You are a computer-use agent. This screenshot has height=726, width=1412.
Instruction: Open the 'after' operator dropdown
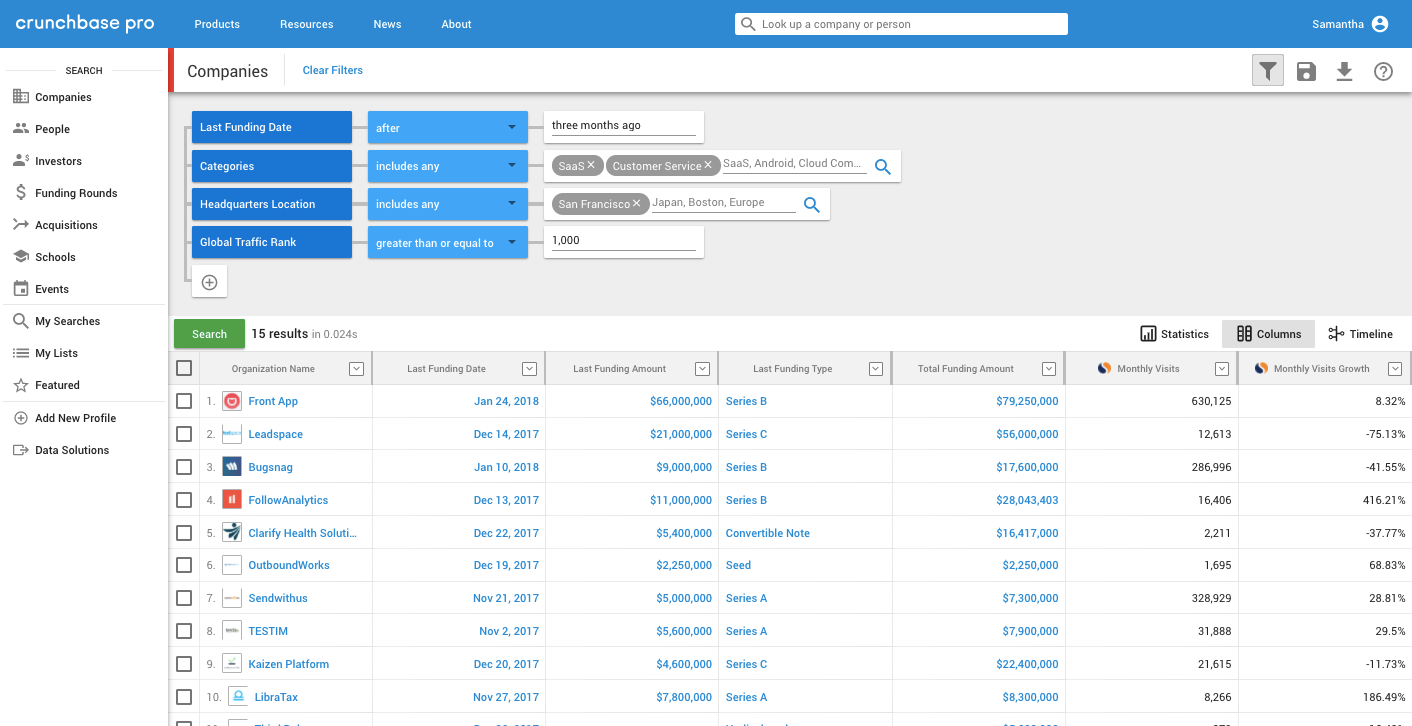(x=448, y=127)
